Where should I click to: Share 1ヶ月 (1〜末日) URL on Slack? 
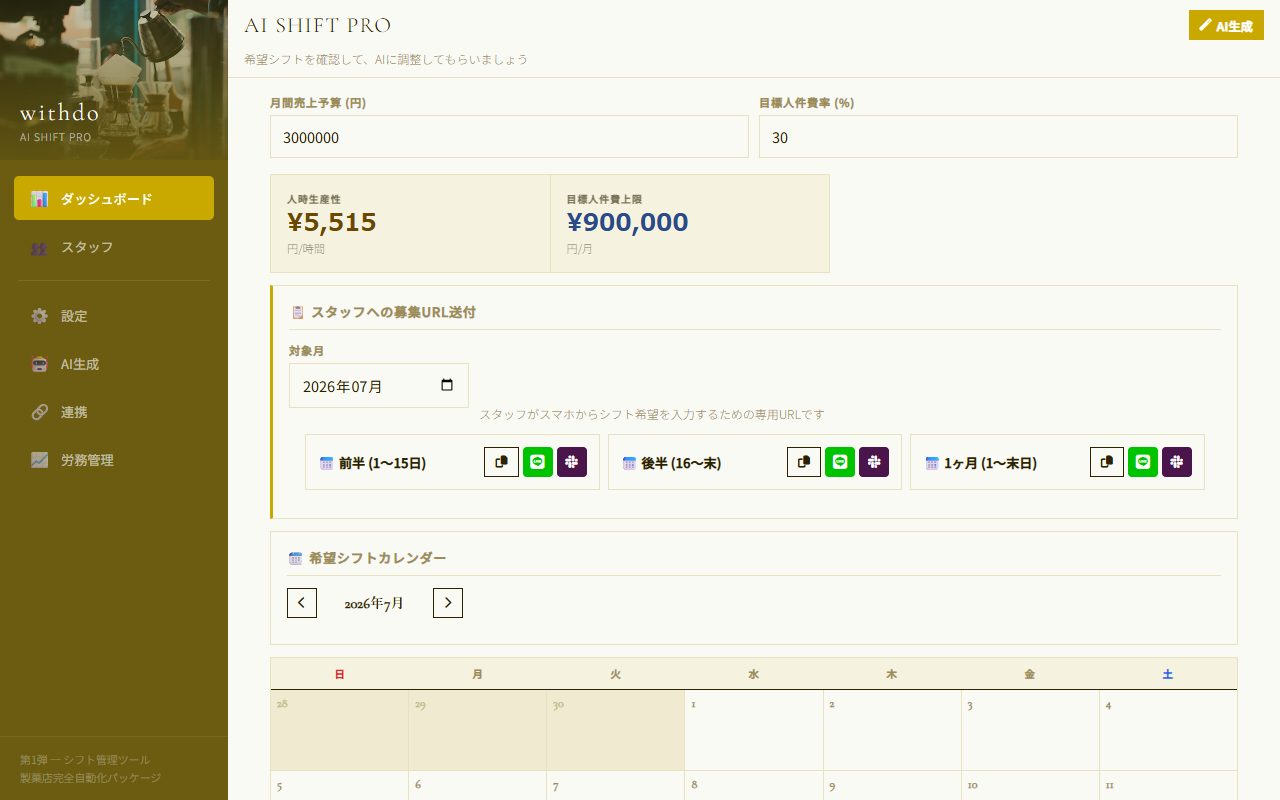1177,462
